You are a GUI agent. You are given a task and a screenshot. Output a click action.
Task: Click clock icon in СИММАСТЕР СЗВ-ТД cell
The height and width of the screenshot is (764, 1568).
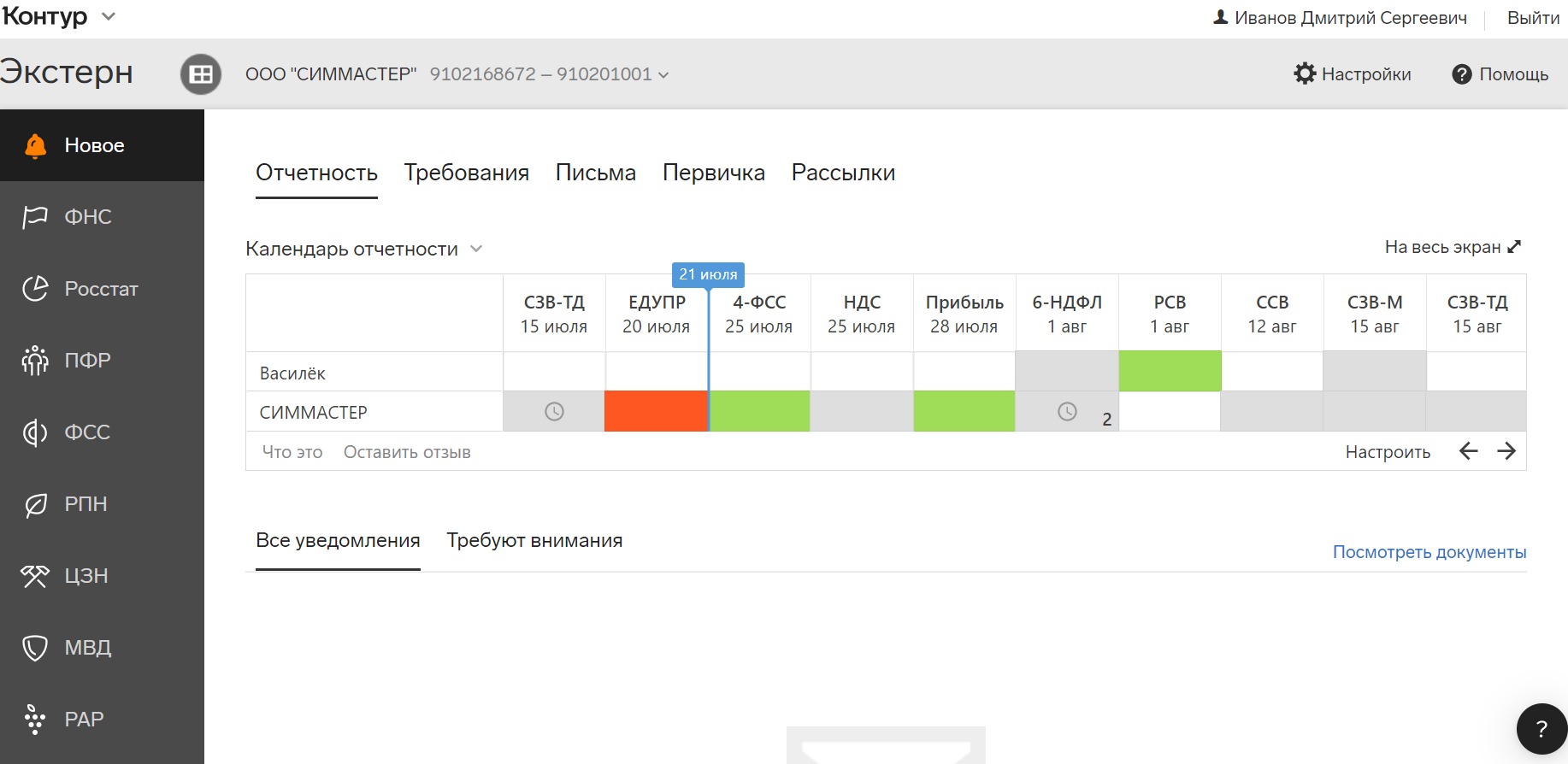coord(554,412)
